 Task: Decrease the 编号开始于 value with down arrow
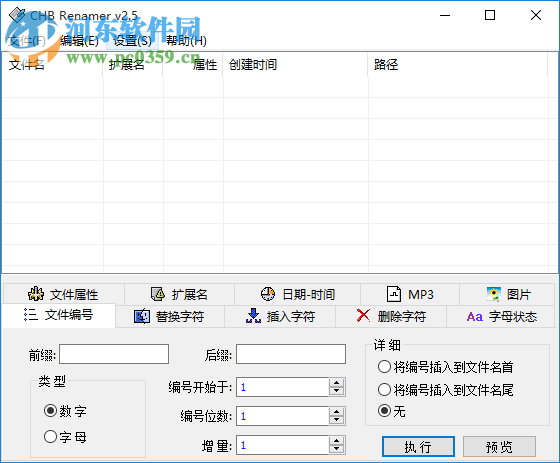coord(336,392)
